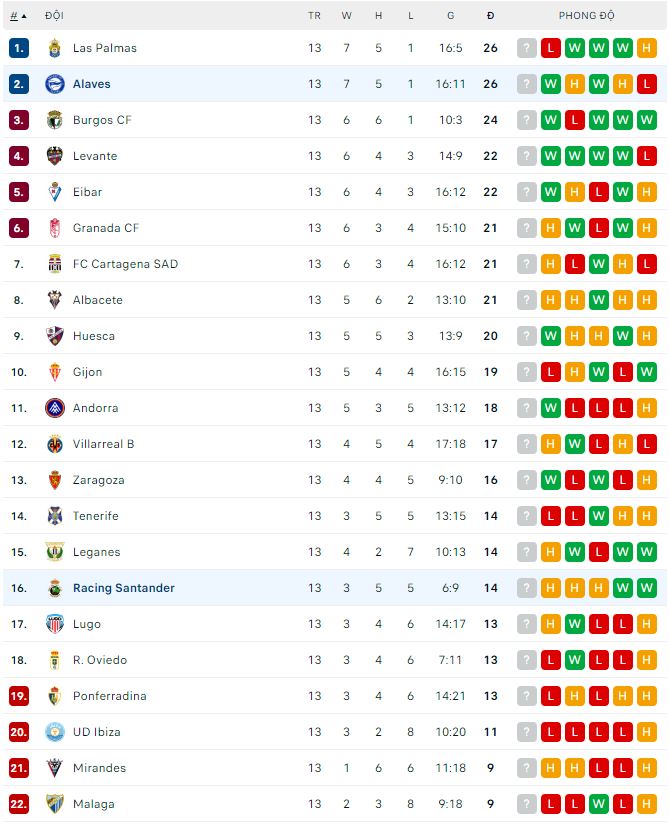Click the TR matches played header
669x824 pixels.
315,16
